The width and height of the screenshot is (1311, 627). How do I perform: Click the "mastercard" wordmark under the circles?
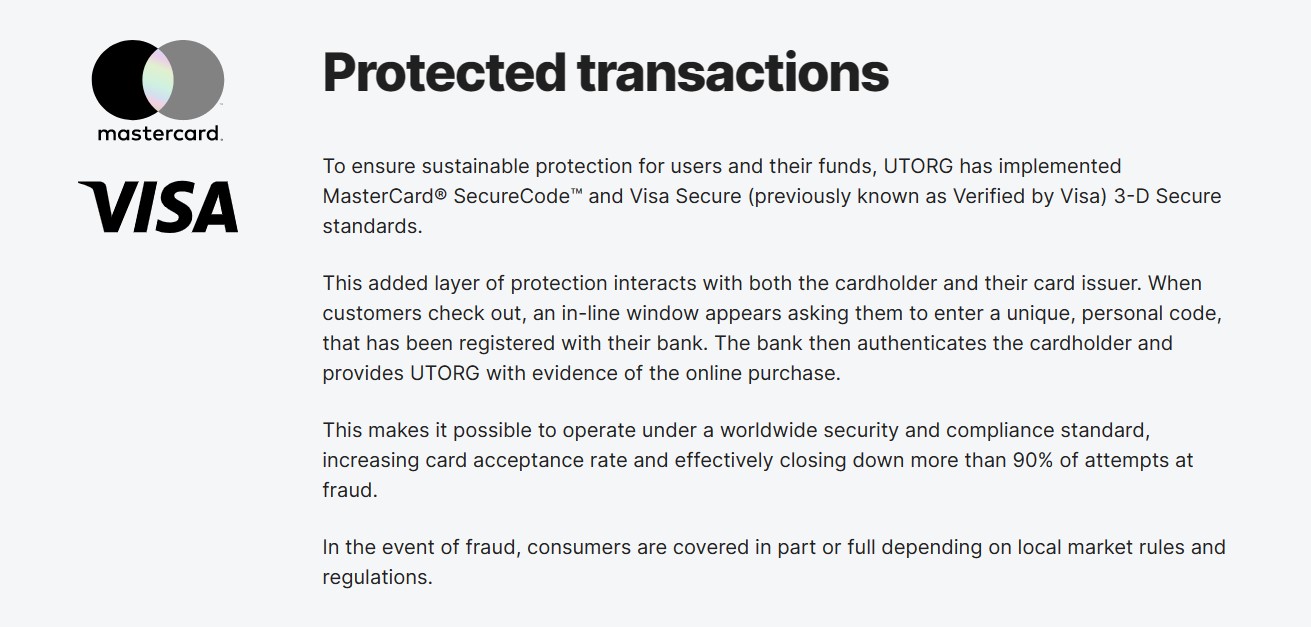[x=159, y=133]
